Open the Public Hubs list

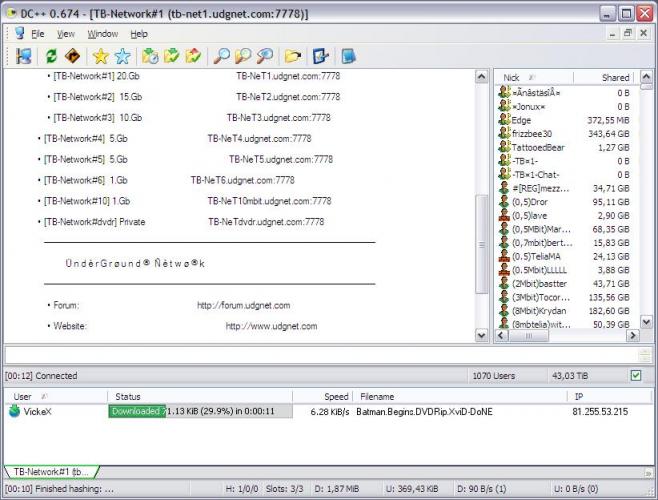(23, 56)
